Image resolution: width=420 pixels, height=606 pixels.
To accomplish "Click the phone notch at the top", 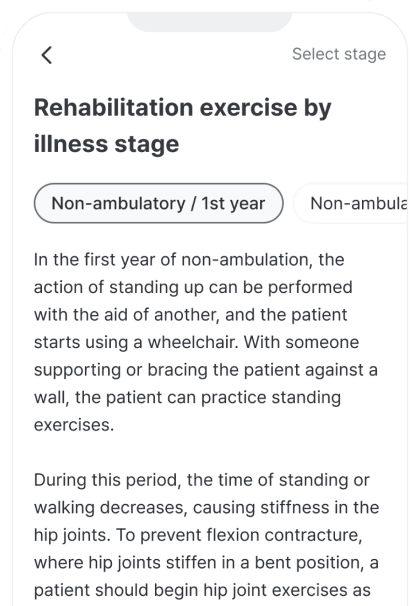I will coord(210,22).
